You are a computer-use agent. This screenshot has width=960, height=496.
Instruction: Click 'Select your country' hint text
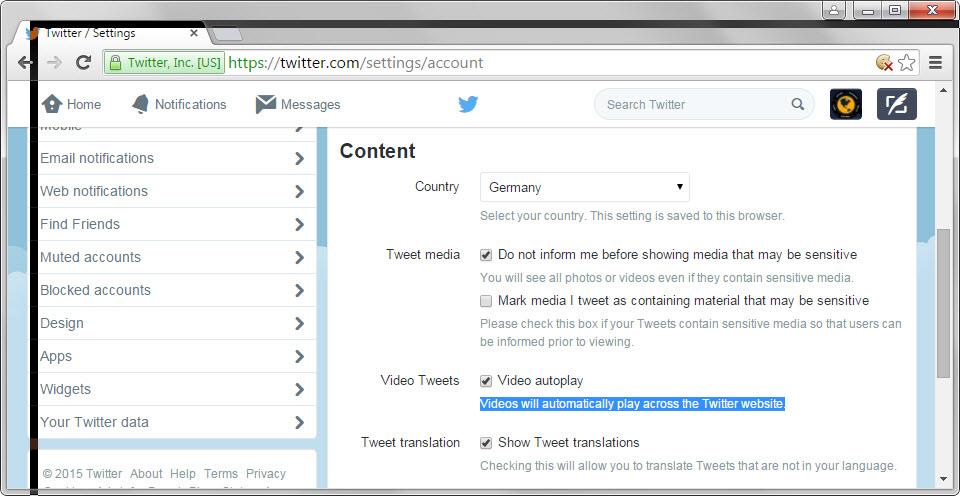[632, 216]
